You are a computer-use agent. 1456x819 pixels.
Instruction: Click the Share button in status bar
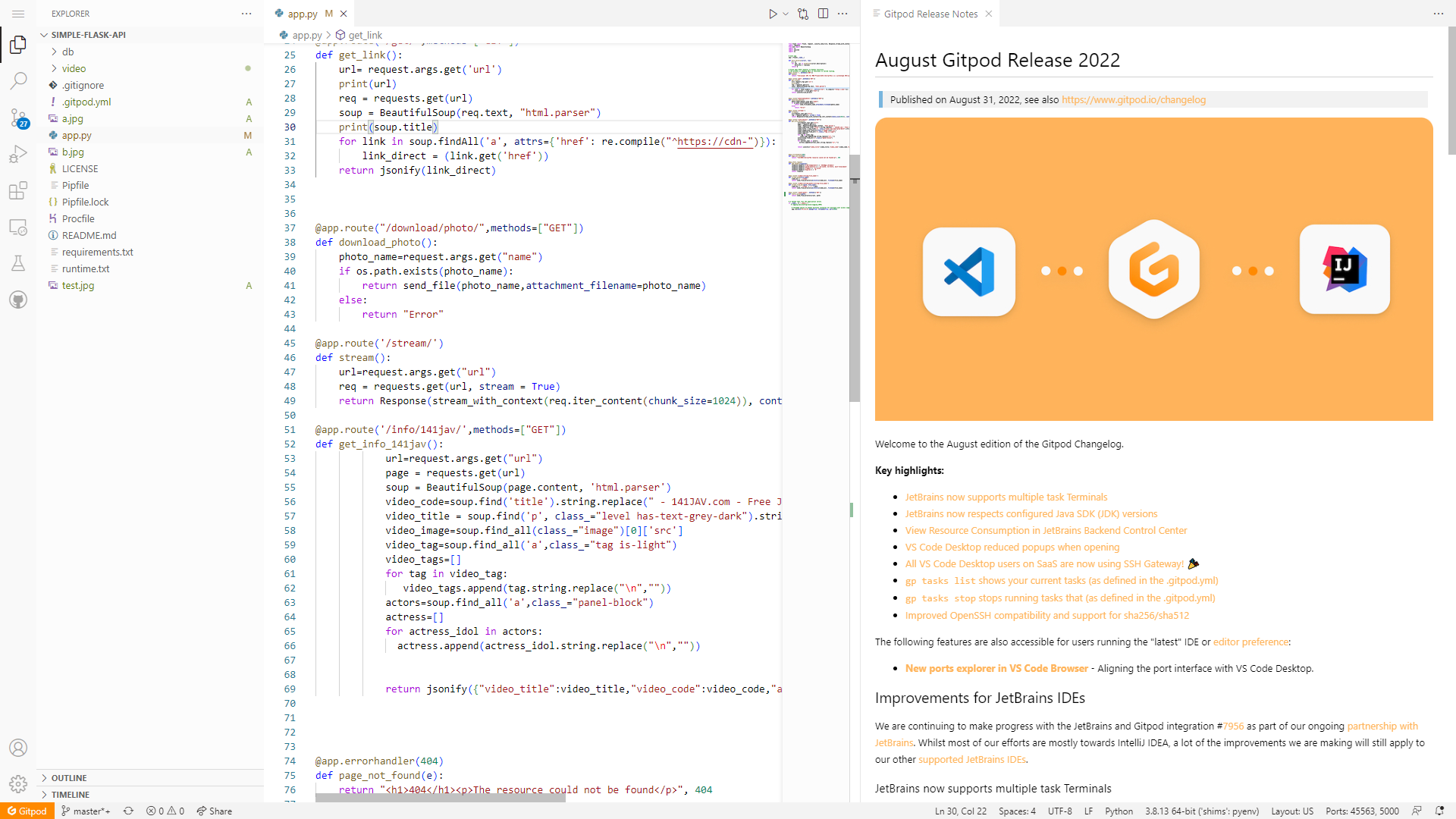tap(215, 811)
